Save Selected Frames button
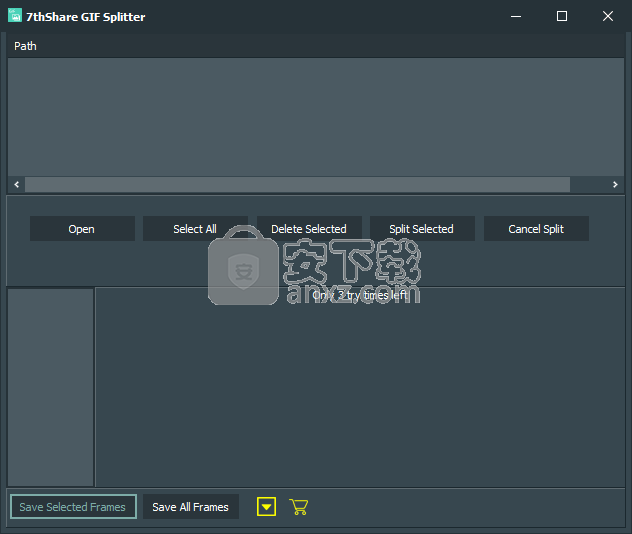The width and height of the screenshot is (632, 534). pyautogui.click(x=73, y=507)
